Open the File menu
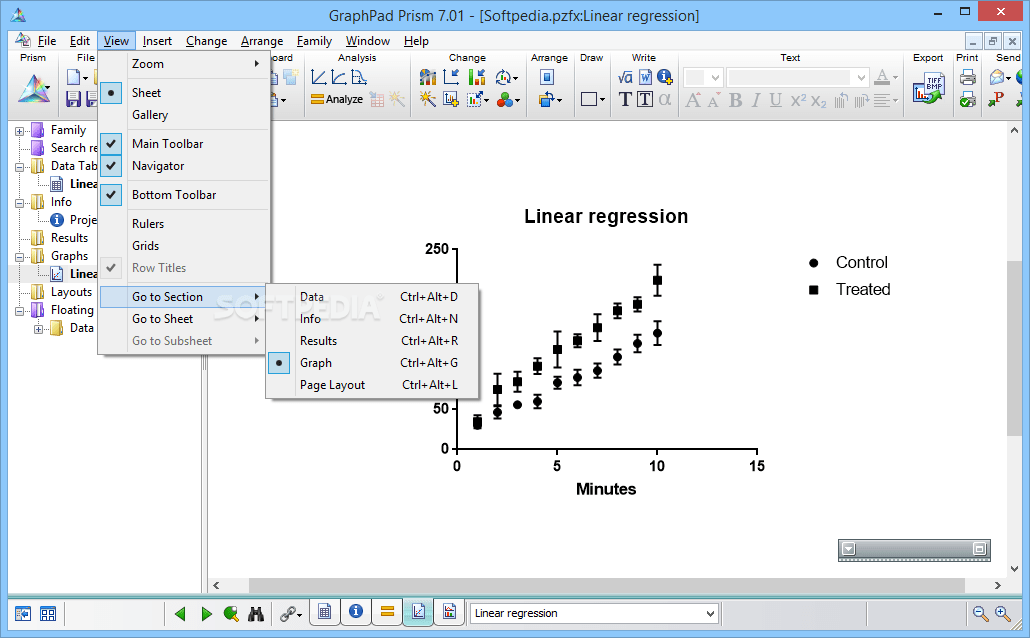Image resolution: width=1030 pixels, height=638 pixels. (x=47, y=41)
